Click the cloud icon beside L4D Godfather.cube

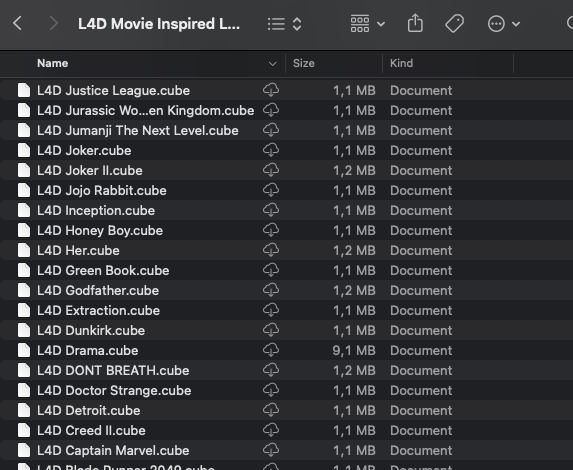pos(271,290)
